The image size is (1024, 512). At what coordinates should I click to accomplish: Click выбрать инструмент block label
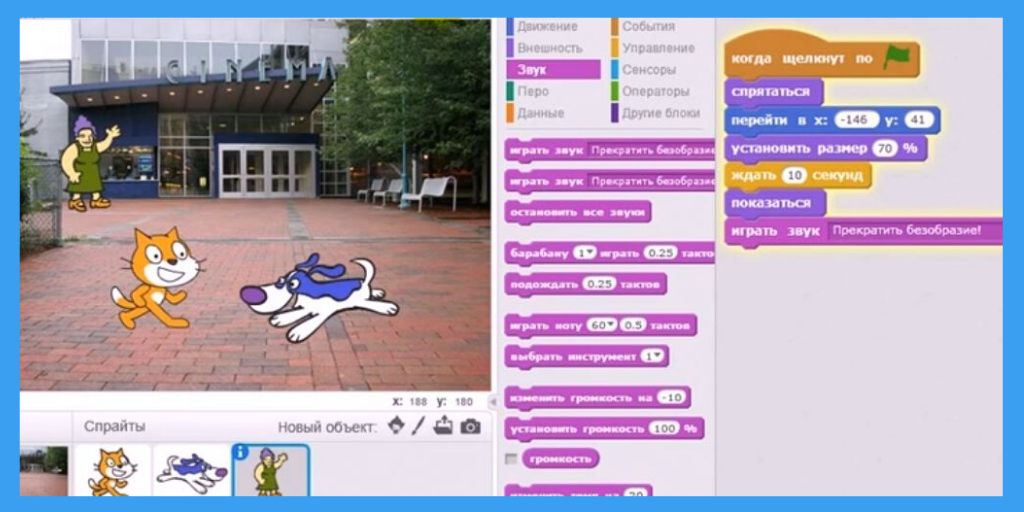(573, 357)
